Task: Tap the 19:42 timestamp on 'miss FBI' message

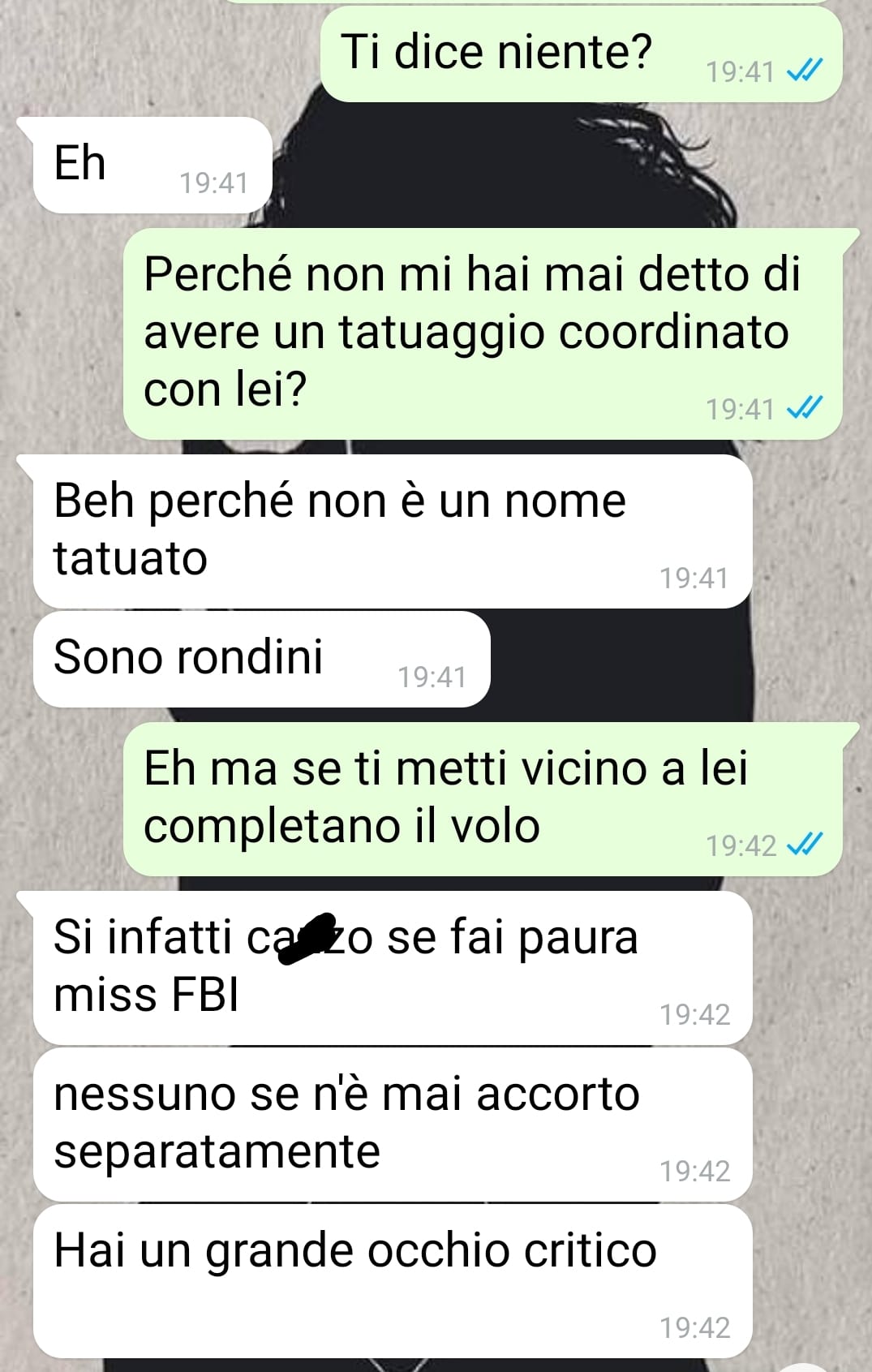Action: [694, 1014]
